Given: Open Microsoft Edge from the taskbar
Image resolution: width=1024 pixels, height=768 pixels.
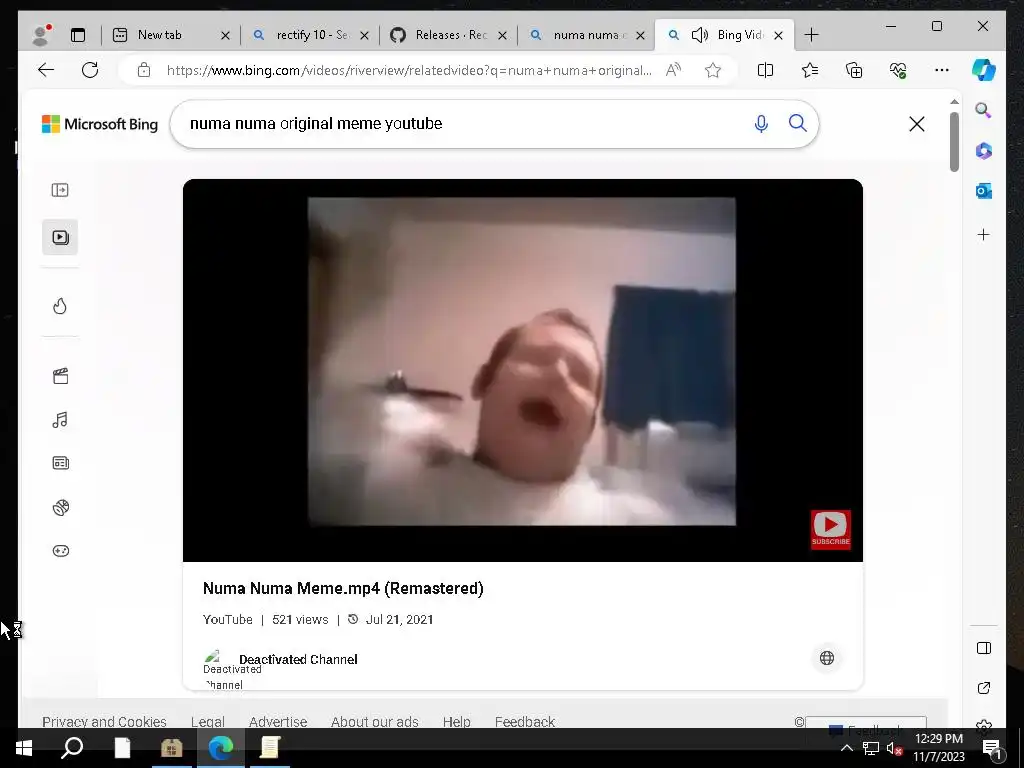Looking at the screenshot, I should (221, 747).
